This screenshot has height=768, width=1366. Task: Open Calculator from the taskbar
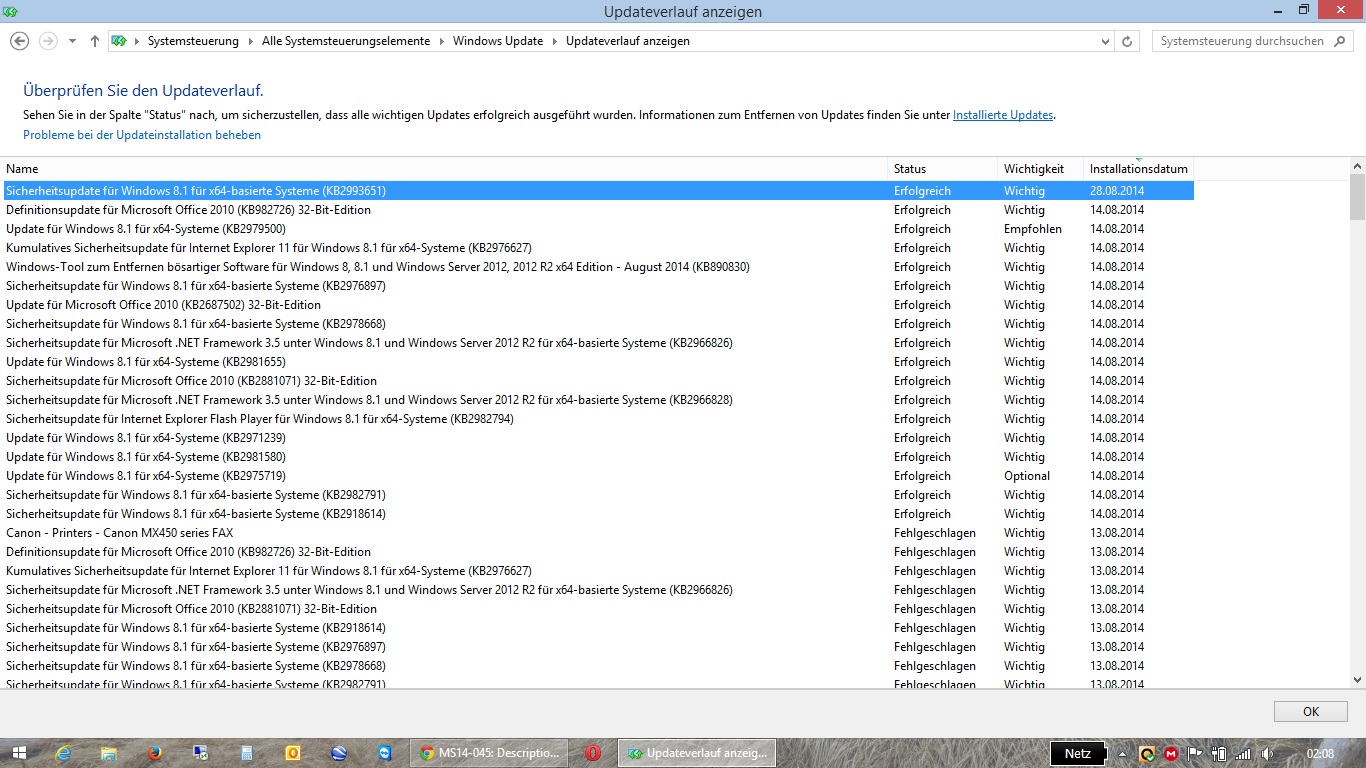pos(247,753)
